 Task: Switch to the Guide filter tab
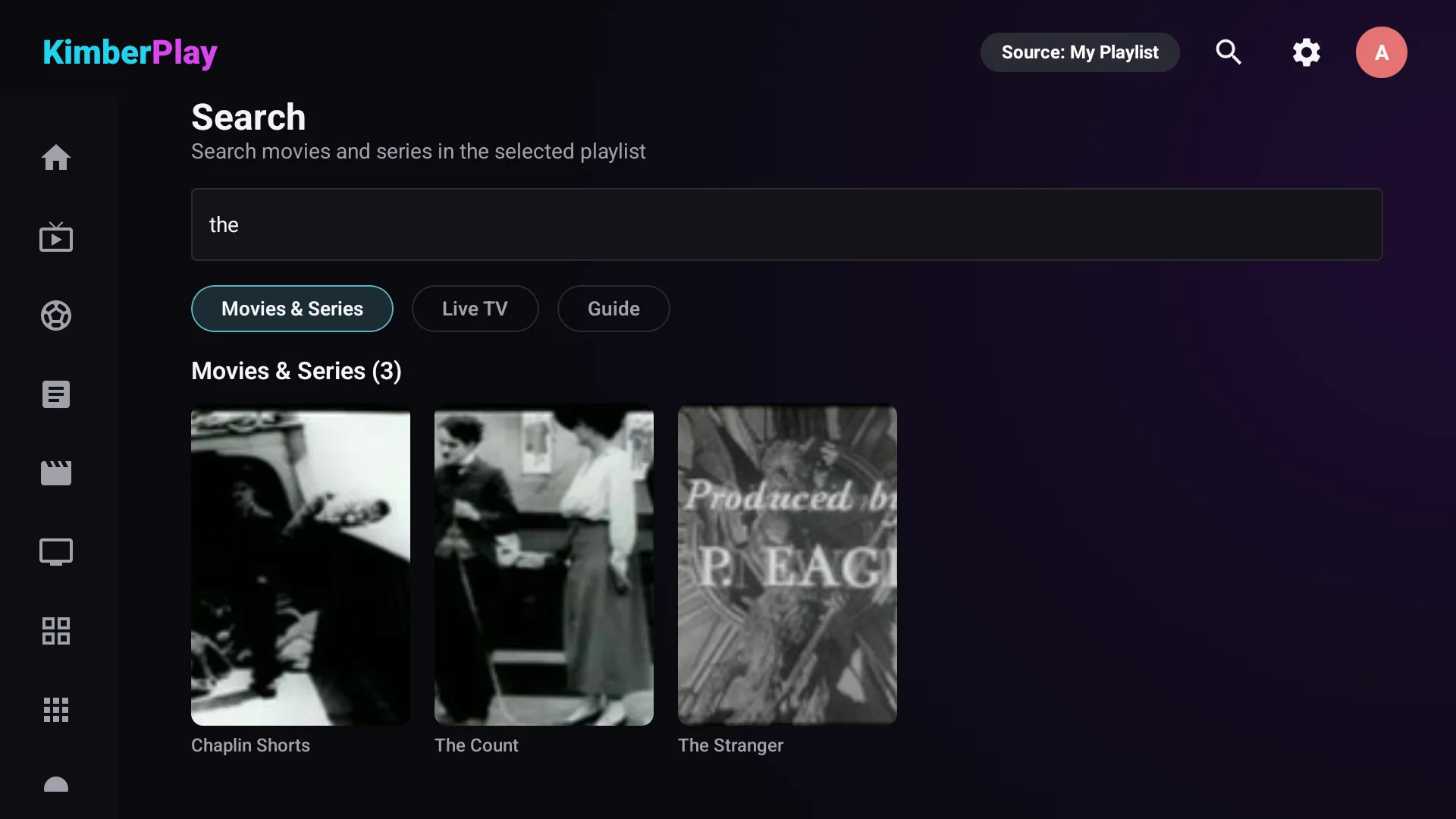pos(613,309)
